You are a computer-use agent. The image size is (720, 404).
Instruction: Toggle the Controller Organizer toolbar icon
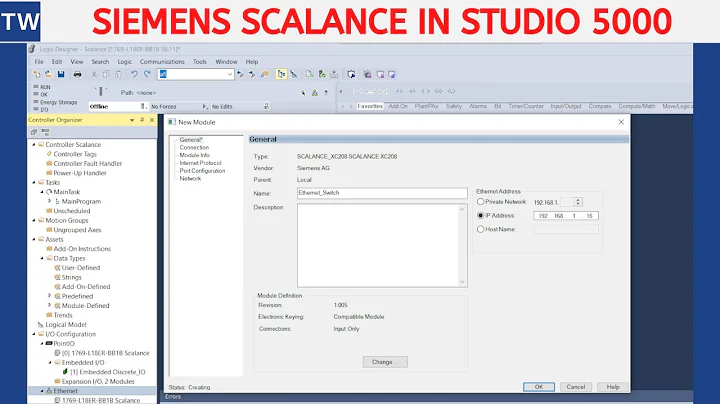coord(281,74)
